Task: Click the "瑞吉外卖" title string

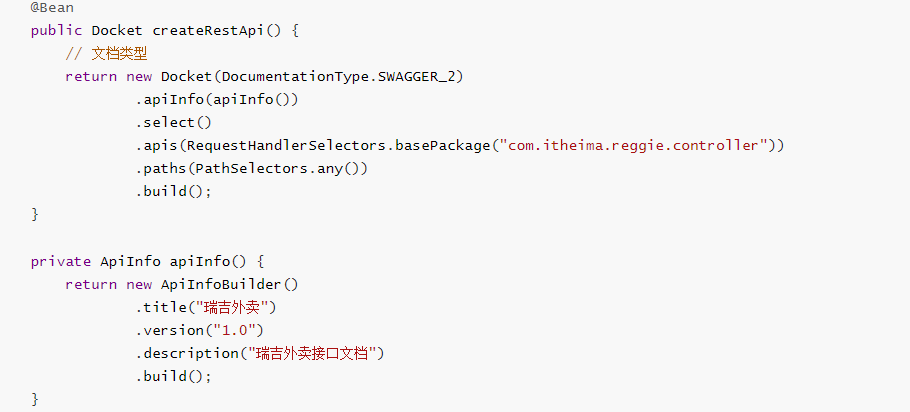Action: tap(239, 307)
